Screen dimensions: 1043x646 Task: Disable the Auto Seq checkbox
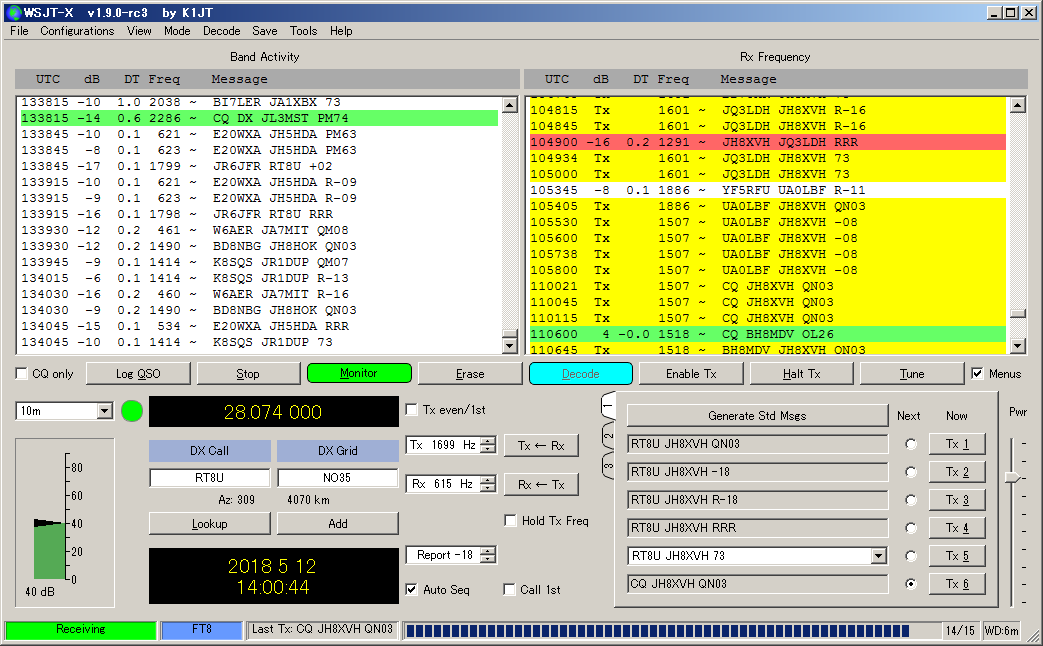click(412, 590)
